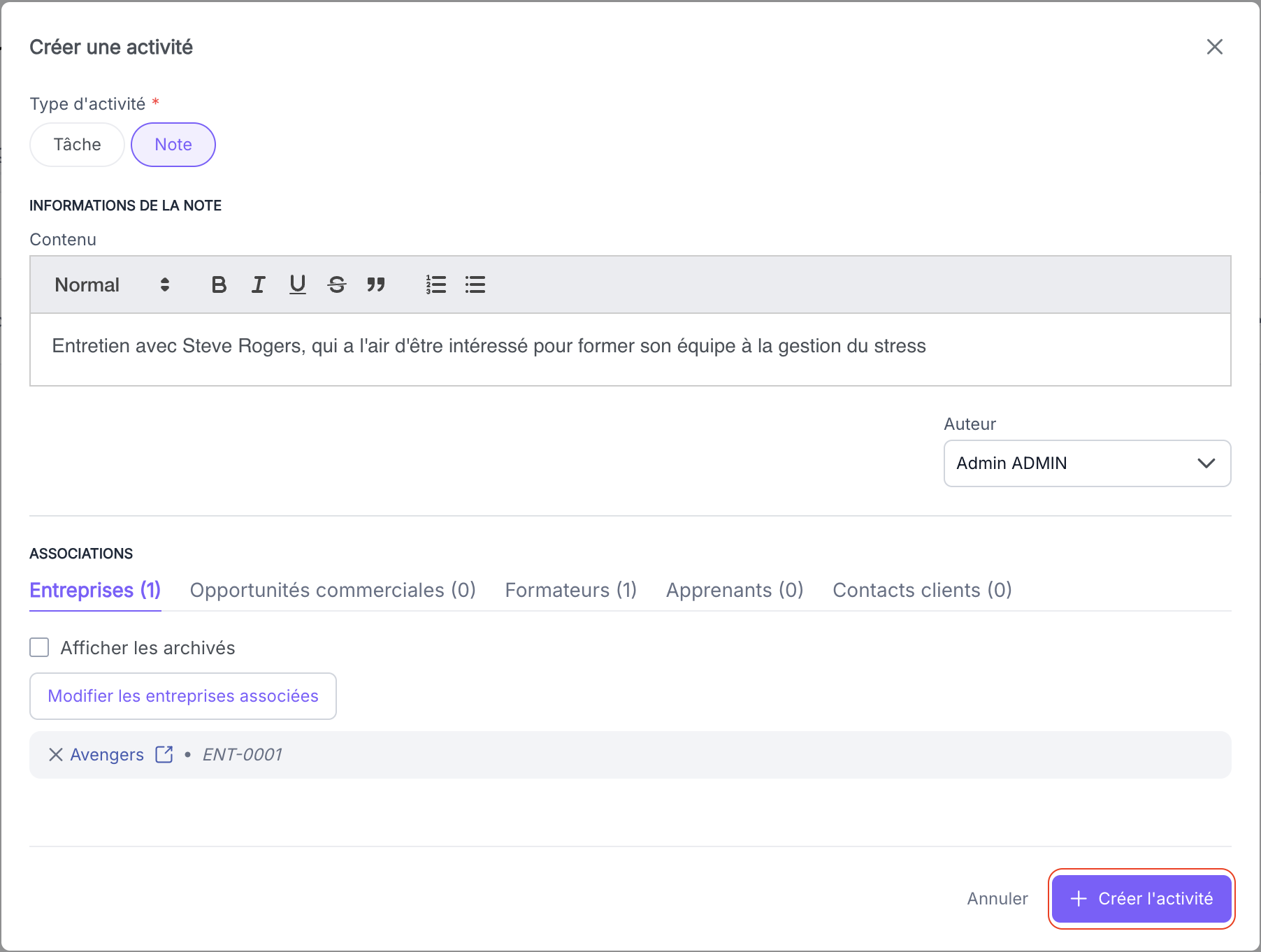
Task: Start a bulleted list
Action: (475, 284)
